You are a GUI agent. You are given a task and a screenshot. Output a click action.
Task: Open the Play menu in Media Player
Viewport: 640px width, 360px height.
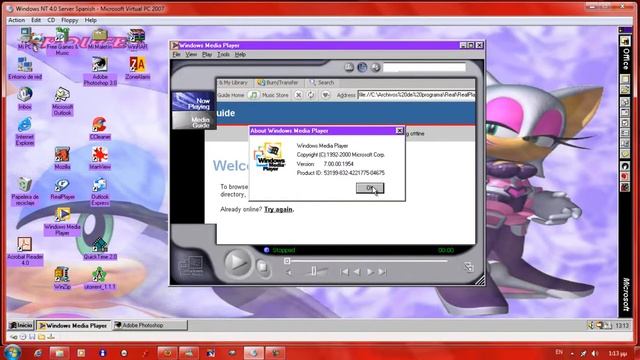[x=207, y=54]
